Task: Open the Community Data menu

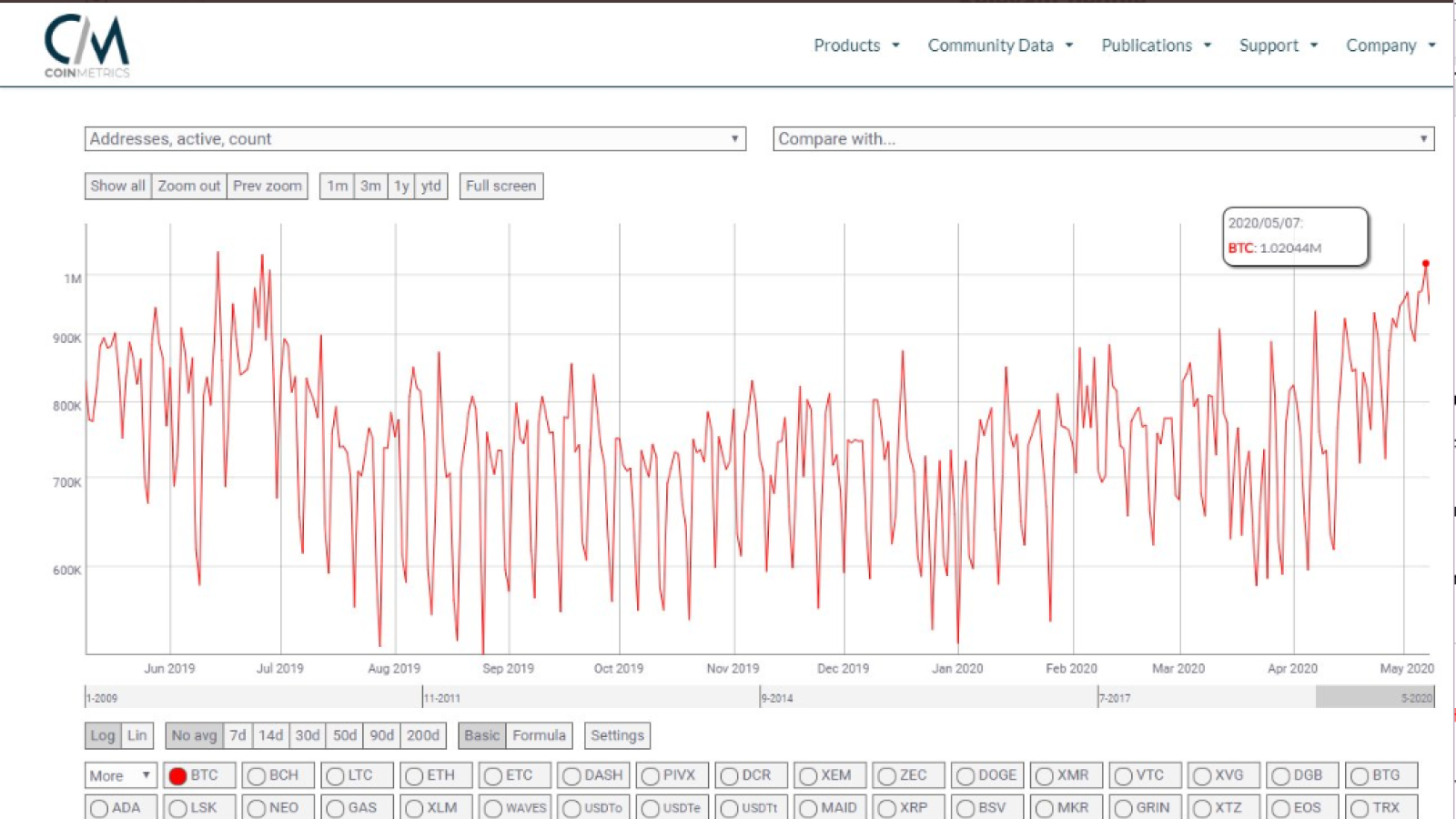Action: (x=1000, y=45)
